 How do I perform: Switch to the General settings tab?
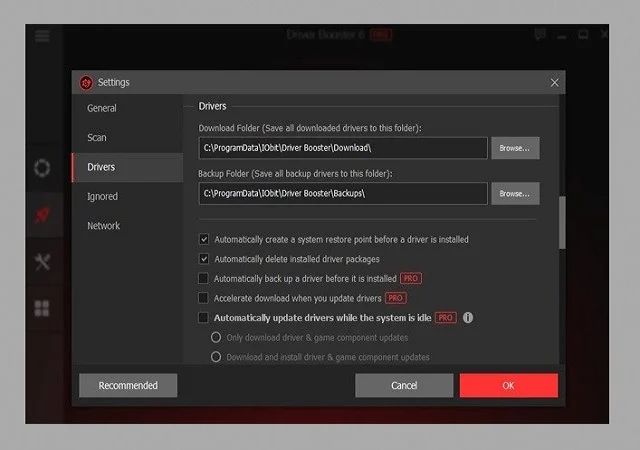tap(127, 108)
